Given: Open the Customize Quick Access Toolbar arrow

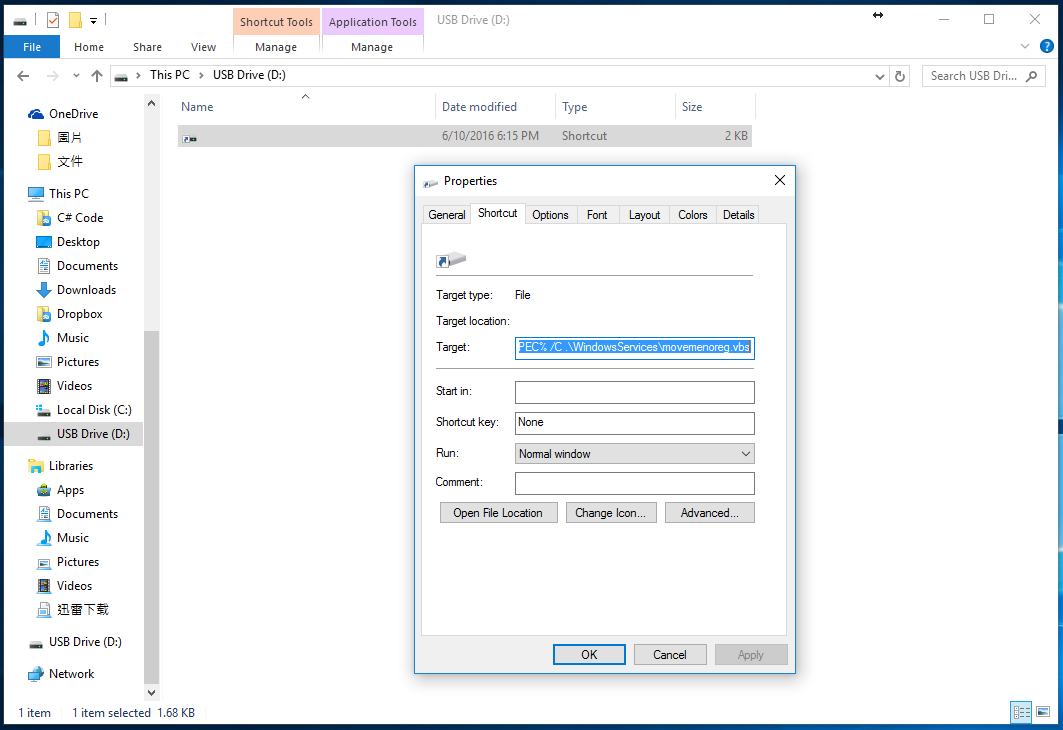Looking at the screenshot, I should (x=94, y=21).
